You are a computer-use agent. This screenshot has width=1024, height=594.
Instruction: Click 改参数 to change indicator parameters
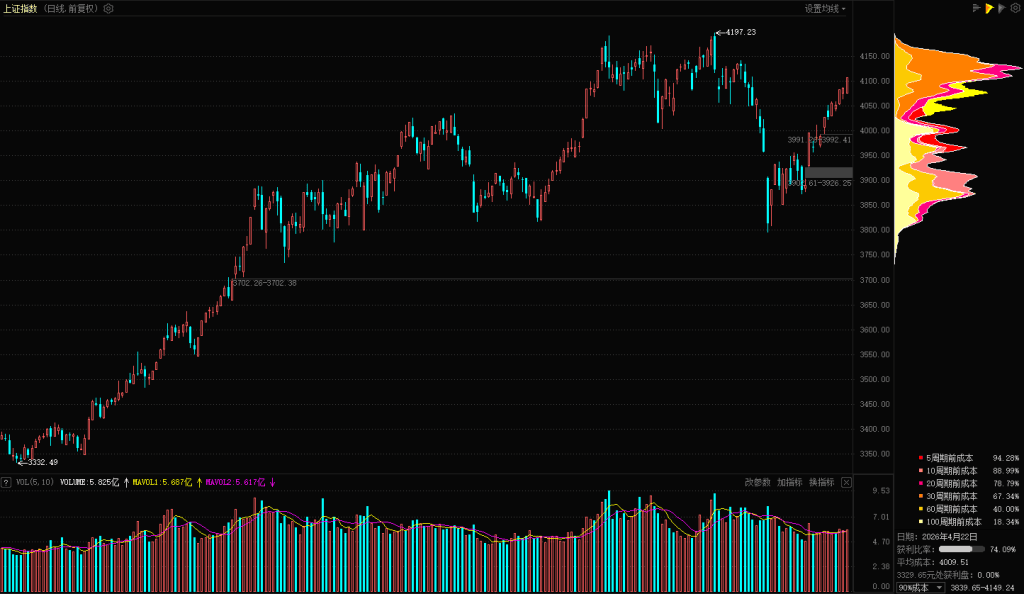pyautogui.click(x=757, y=482)
